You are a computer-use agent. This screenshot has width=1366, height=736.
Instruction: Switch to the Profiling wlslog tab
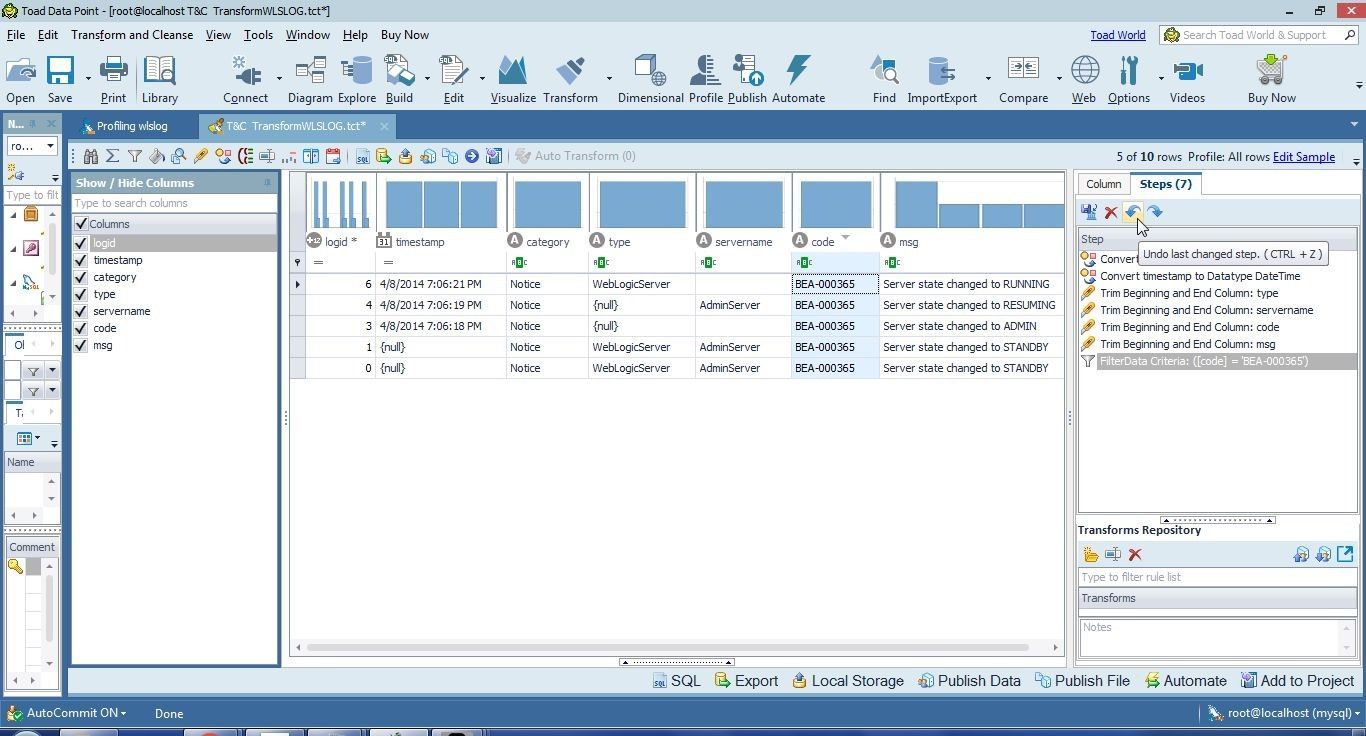click(x=125, y=126)
